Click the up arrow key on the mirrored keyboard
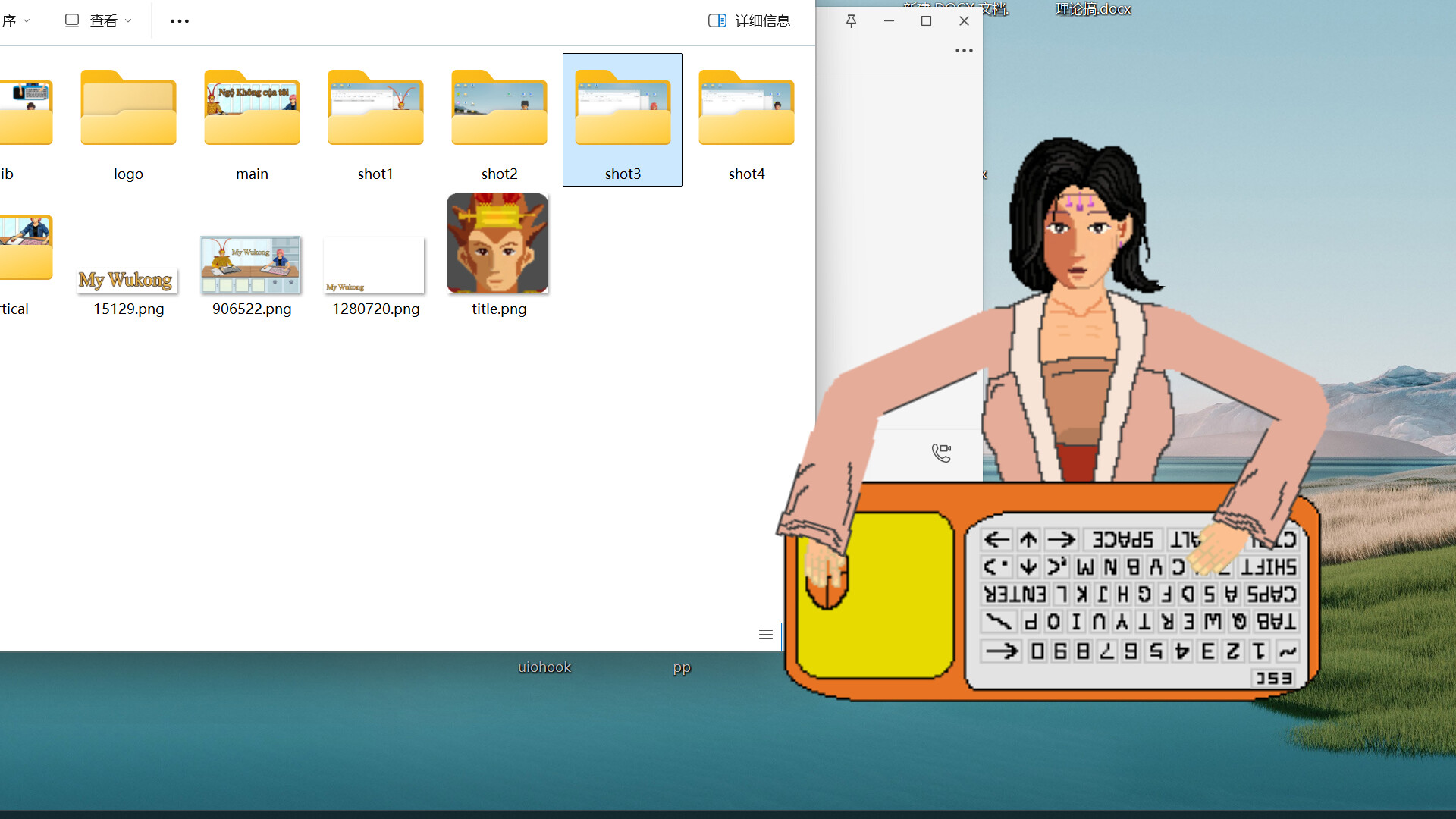 pos(1028,540)
